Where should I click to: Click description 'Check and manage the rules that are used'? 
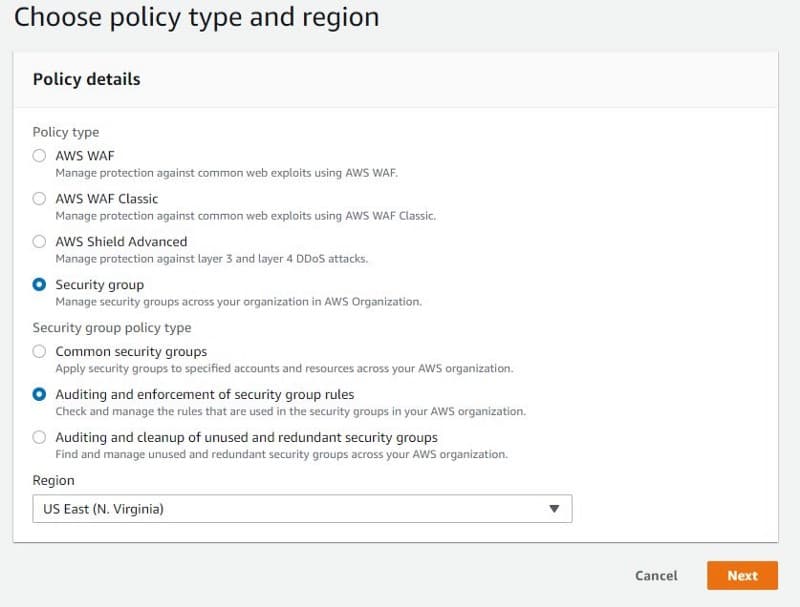pyautogui.click(x=290, y=411)
